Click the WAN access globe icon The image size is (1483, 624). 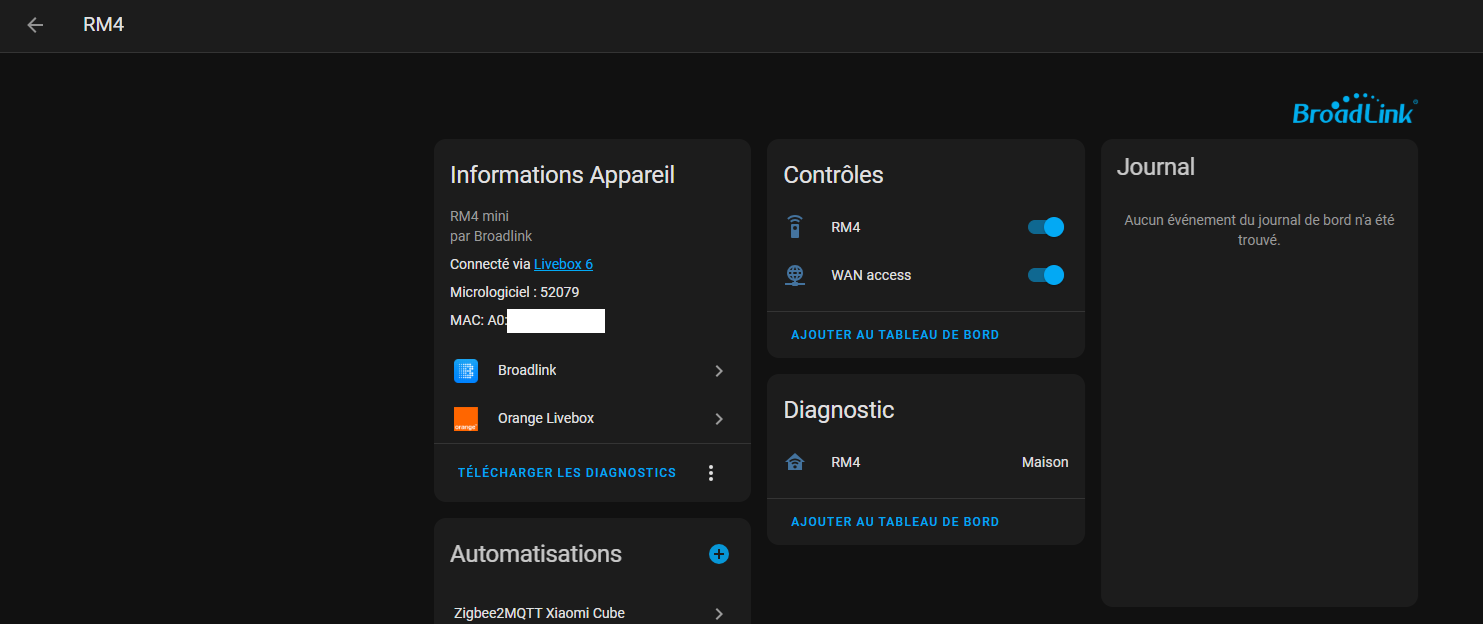point(795,275)
